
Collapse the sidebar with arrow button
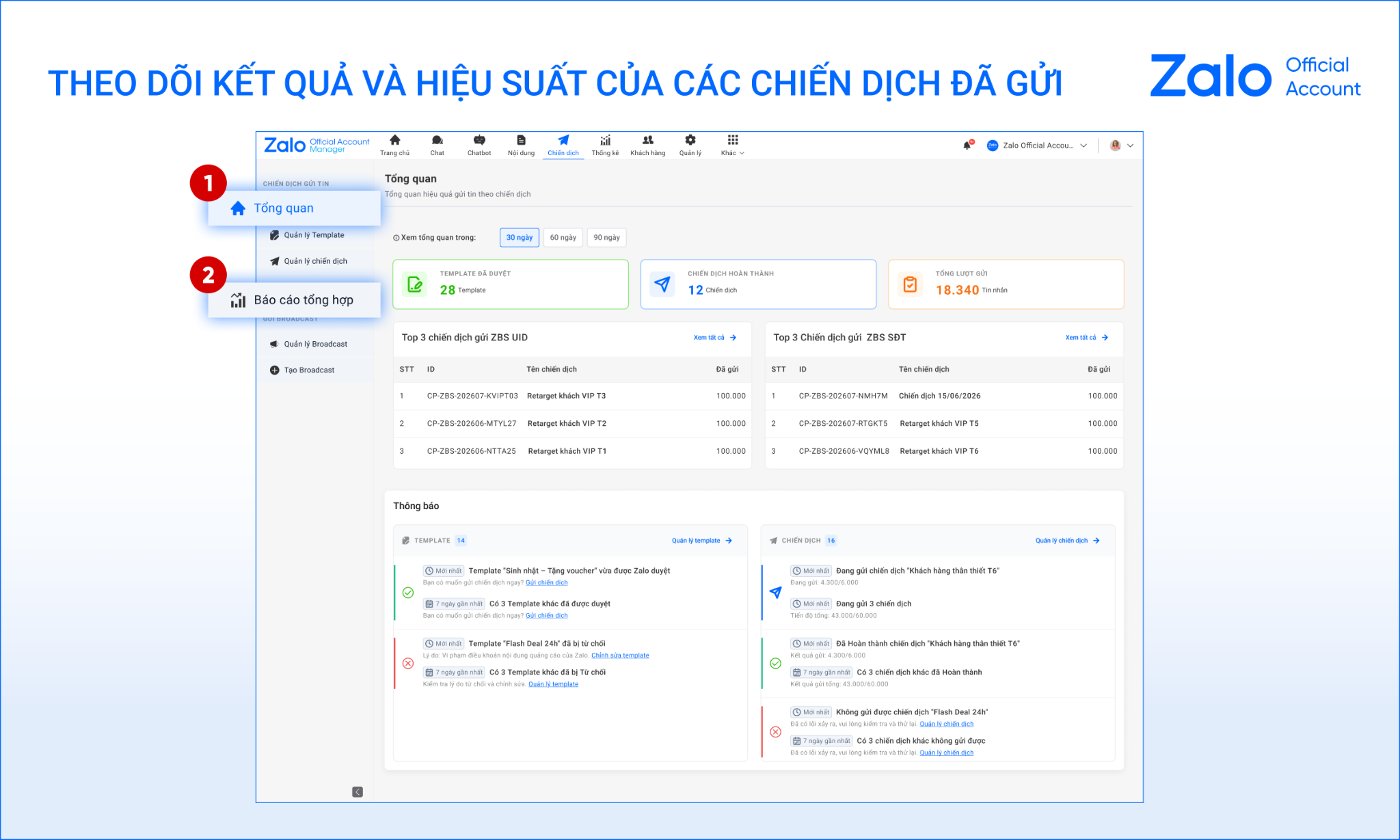tap(358, 791)
